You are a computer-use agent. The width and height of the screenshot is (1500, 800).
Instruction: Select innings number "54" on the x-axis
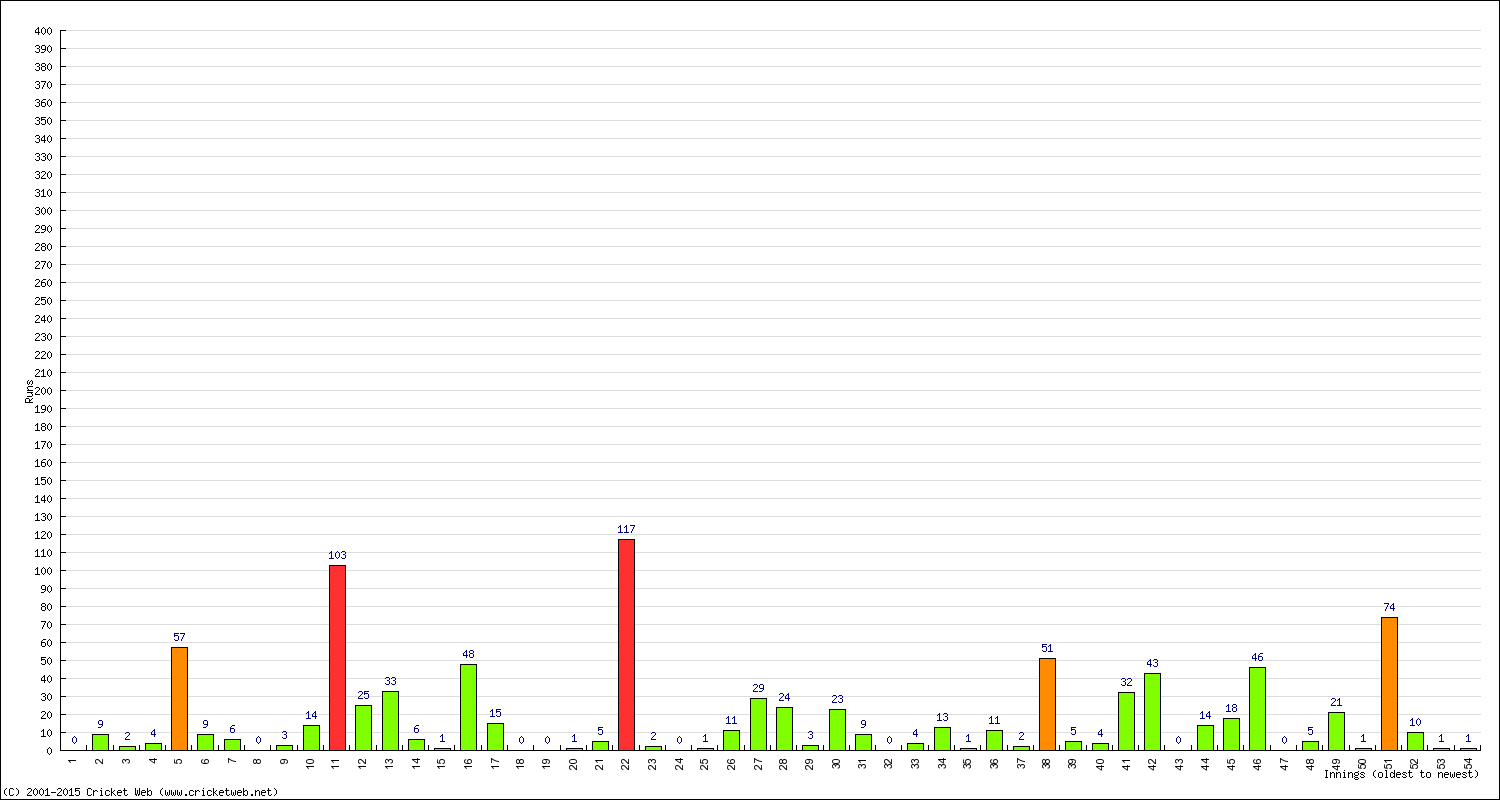click(1468, 762)
